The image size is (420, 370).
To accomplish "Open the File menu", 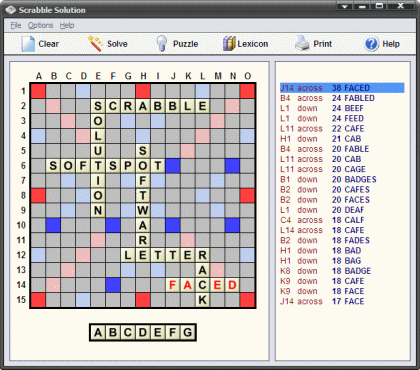I will [16, 25].
